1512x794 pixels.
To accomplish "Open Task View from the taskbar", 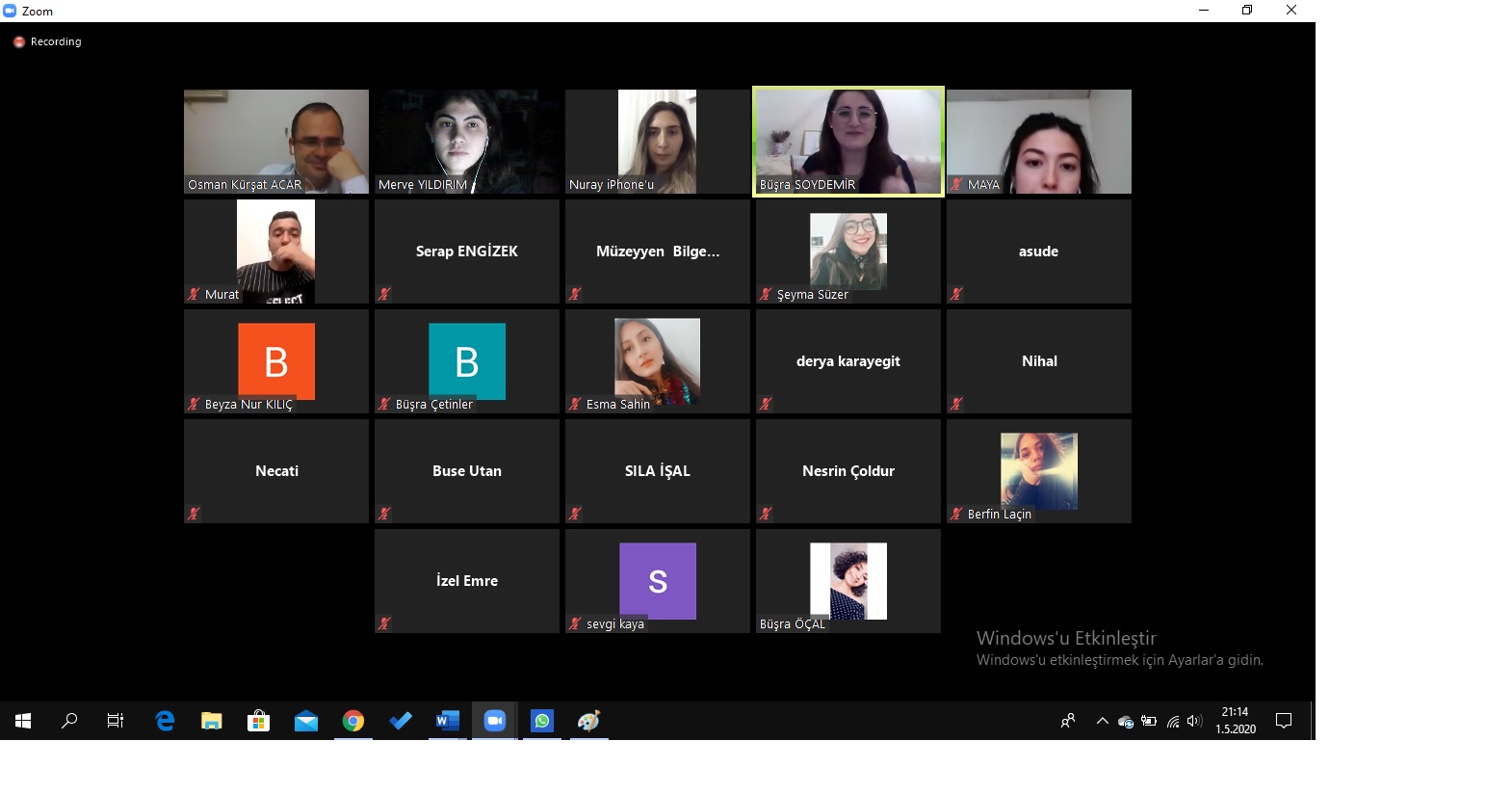I will [x=116, y=721].
